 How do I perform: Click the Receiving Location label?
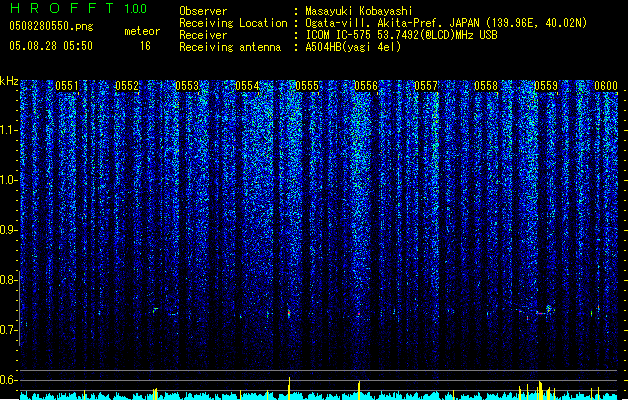click(x=233, y=23)
